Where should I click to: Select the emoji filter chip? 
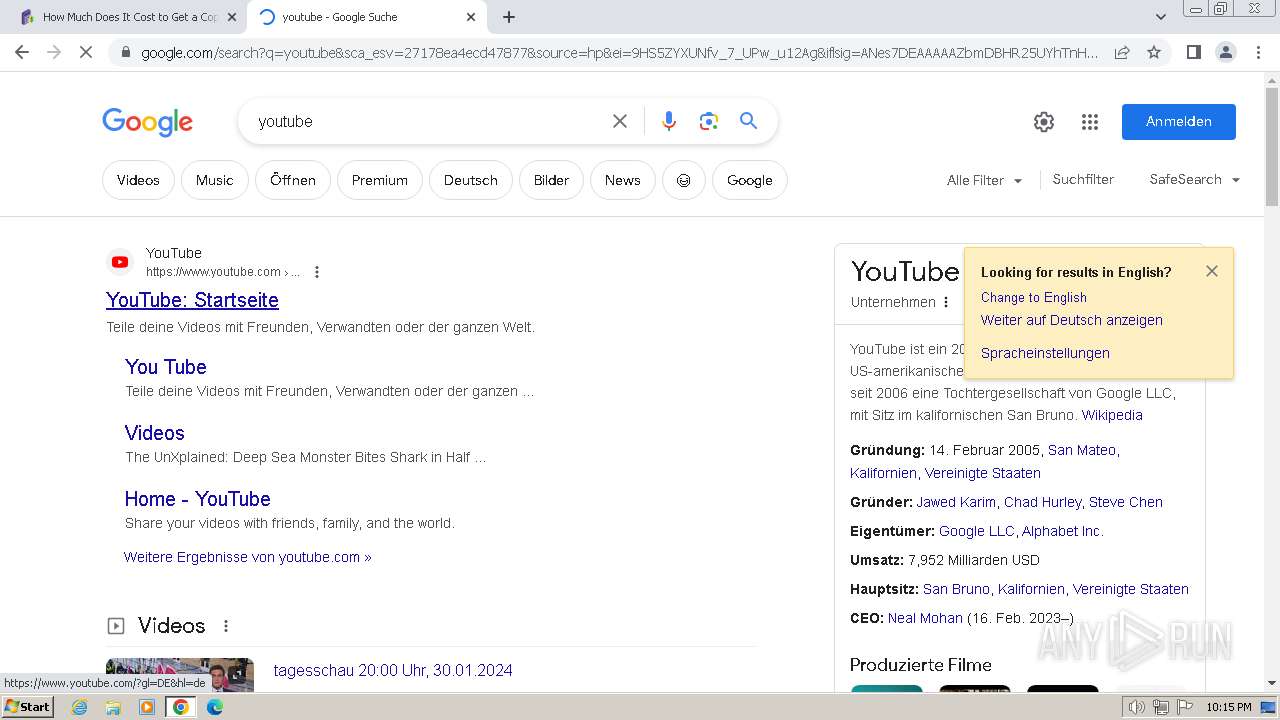click(684, 180)
